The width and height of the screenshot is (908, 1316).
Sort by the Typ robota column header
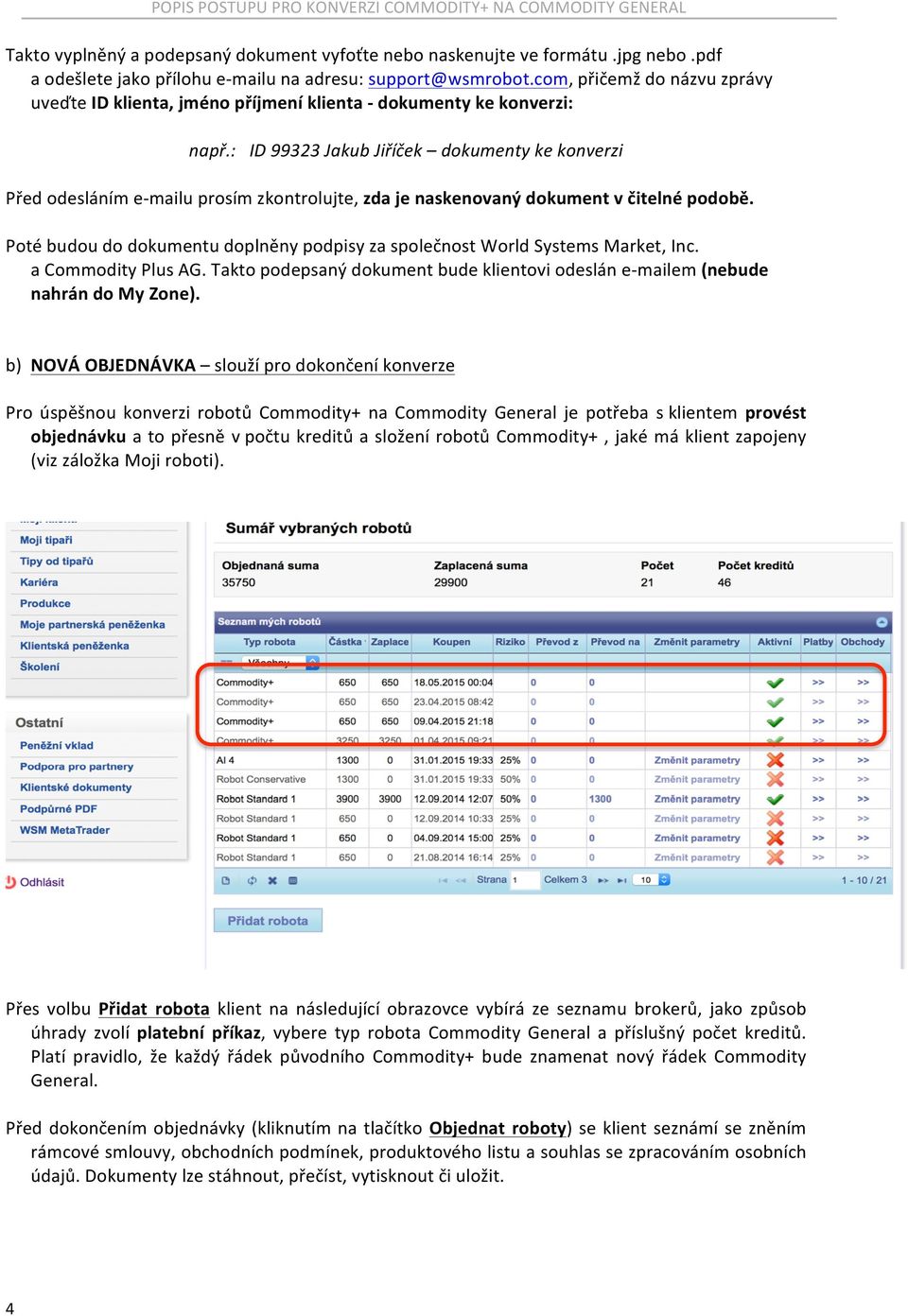[x=270, y=642]
